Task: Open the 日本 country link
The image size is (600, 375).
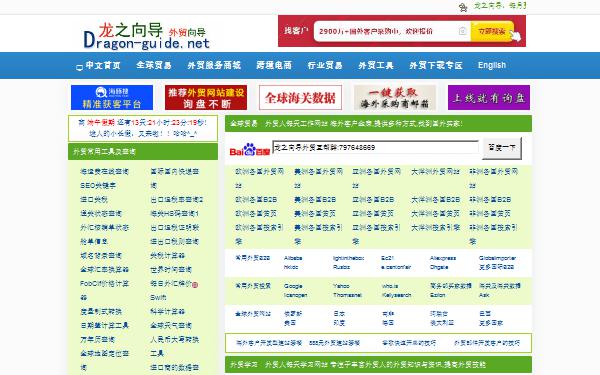Action: point(339,313)
